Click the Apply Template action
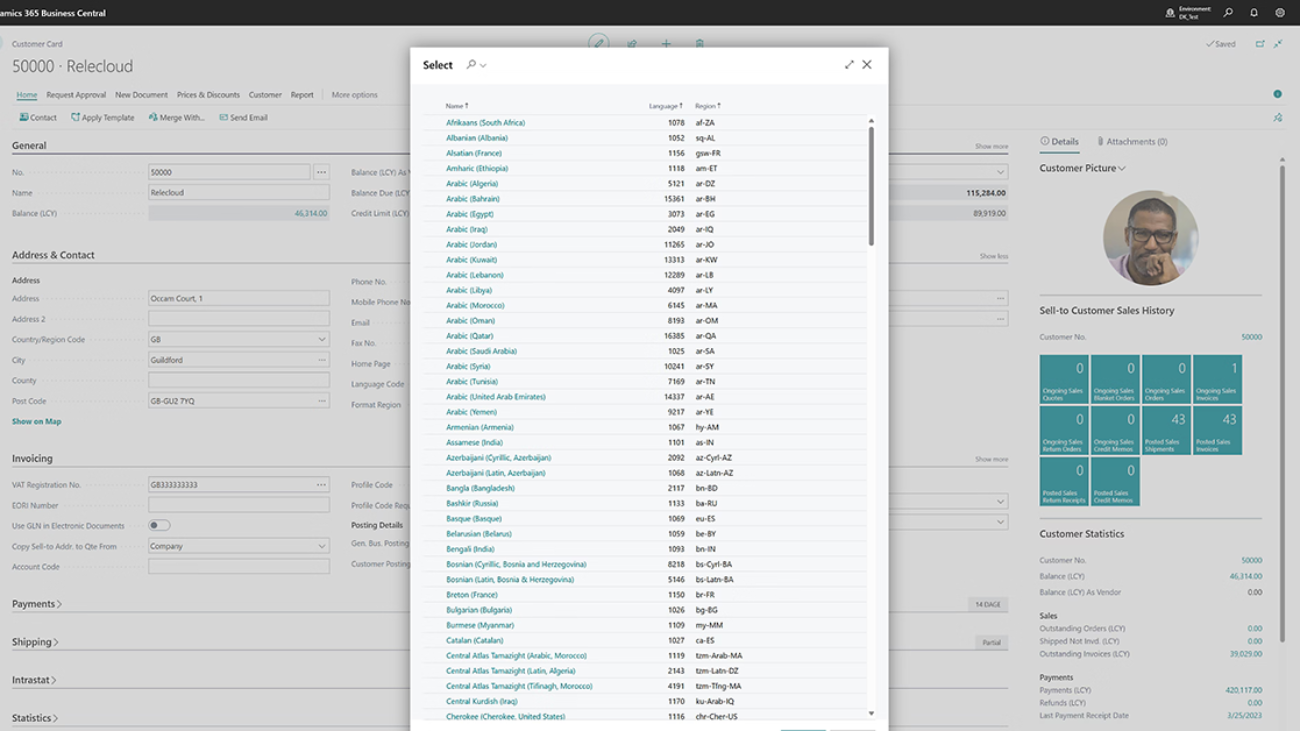Screen dimensions: 1300x731 (102, 118)
